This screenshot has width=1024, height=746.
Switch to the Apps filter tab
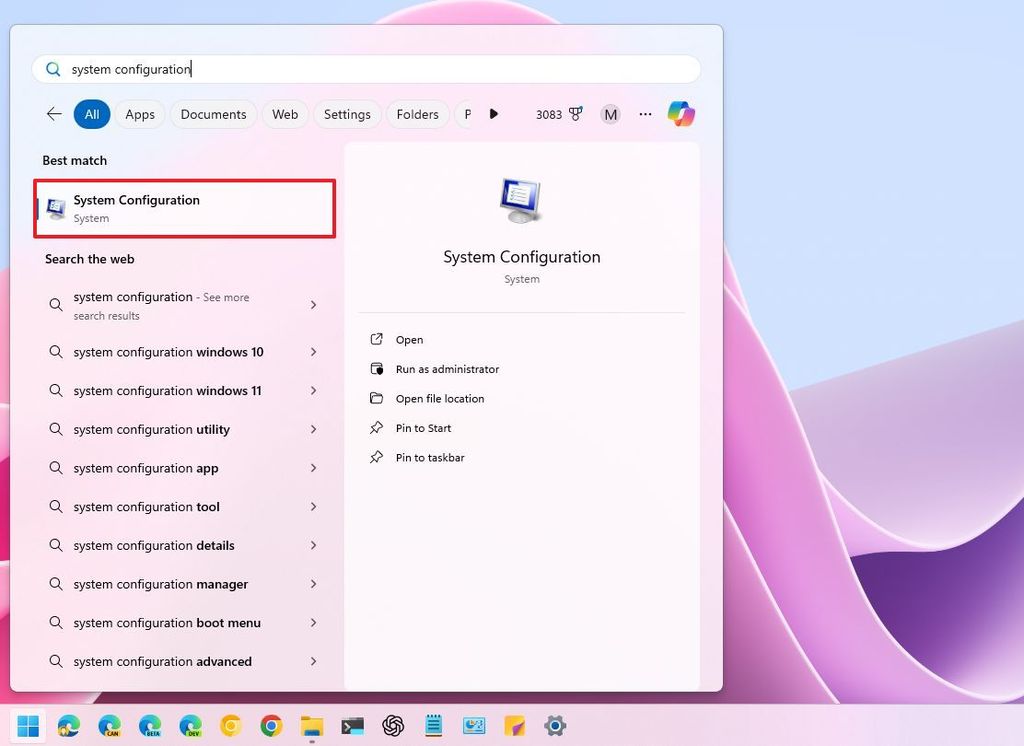pyautogui.click(x=139, y=114)
